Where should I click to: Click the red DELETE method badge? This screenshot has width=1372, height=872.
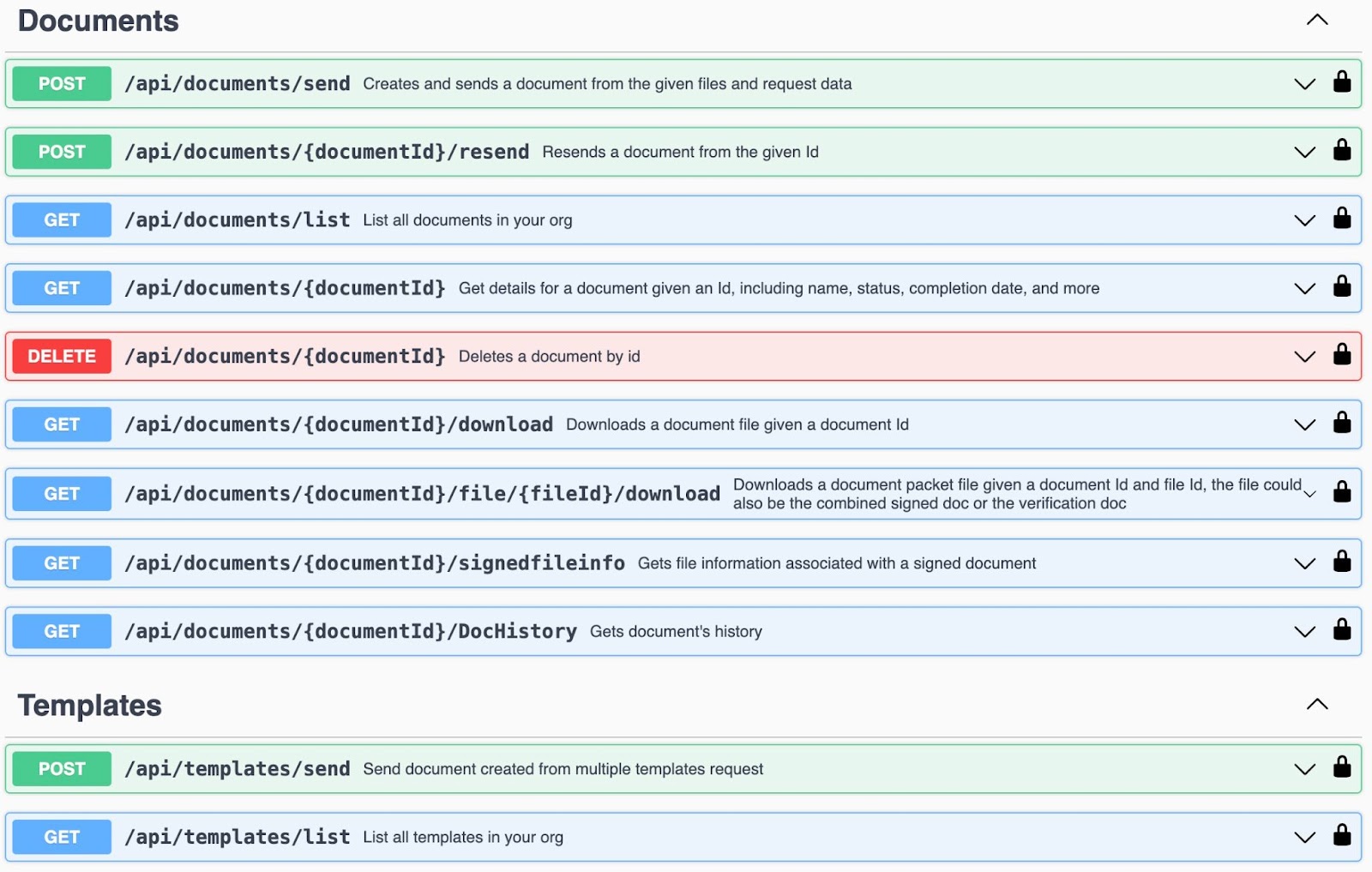(62, 357)
